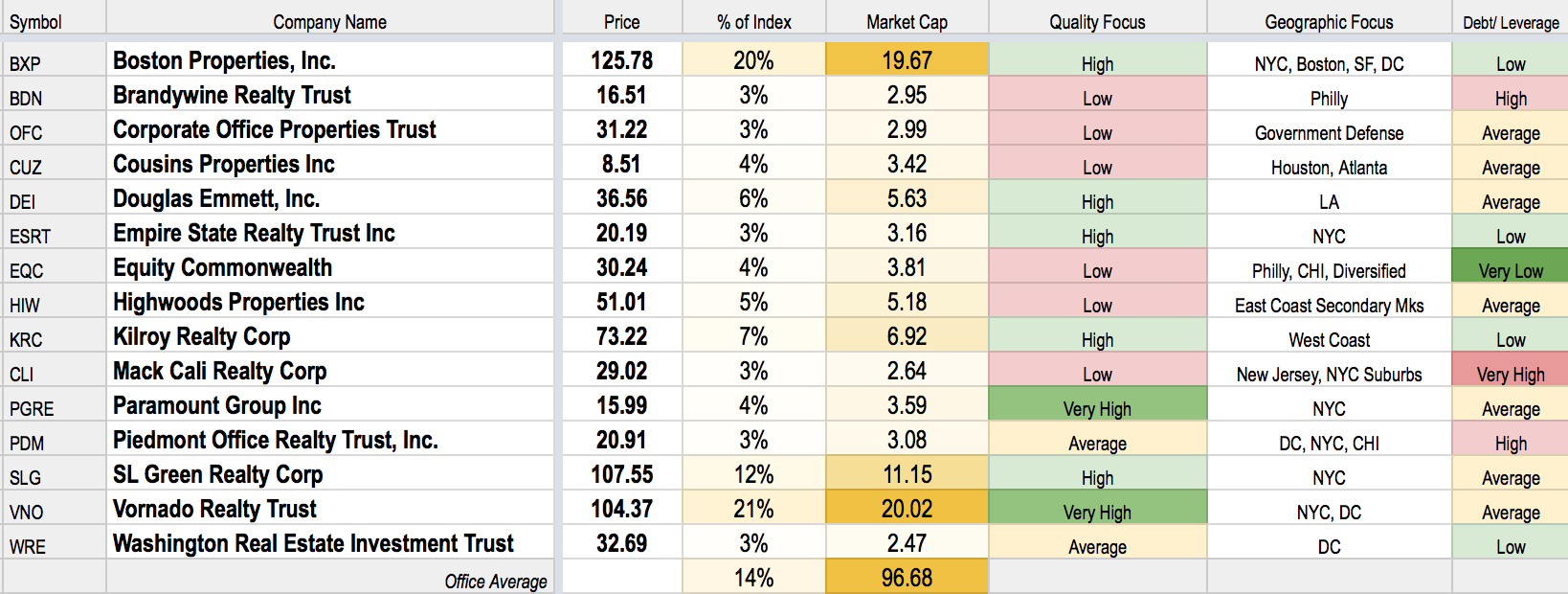Click the % of Index header
This screenshot has width=1568, height=594.
[754, 19]
